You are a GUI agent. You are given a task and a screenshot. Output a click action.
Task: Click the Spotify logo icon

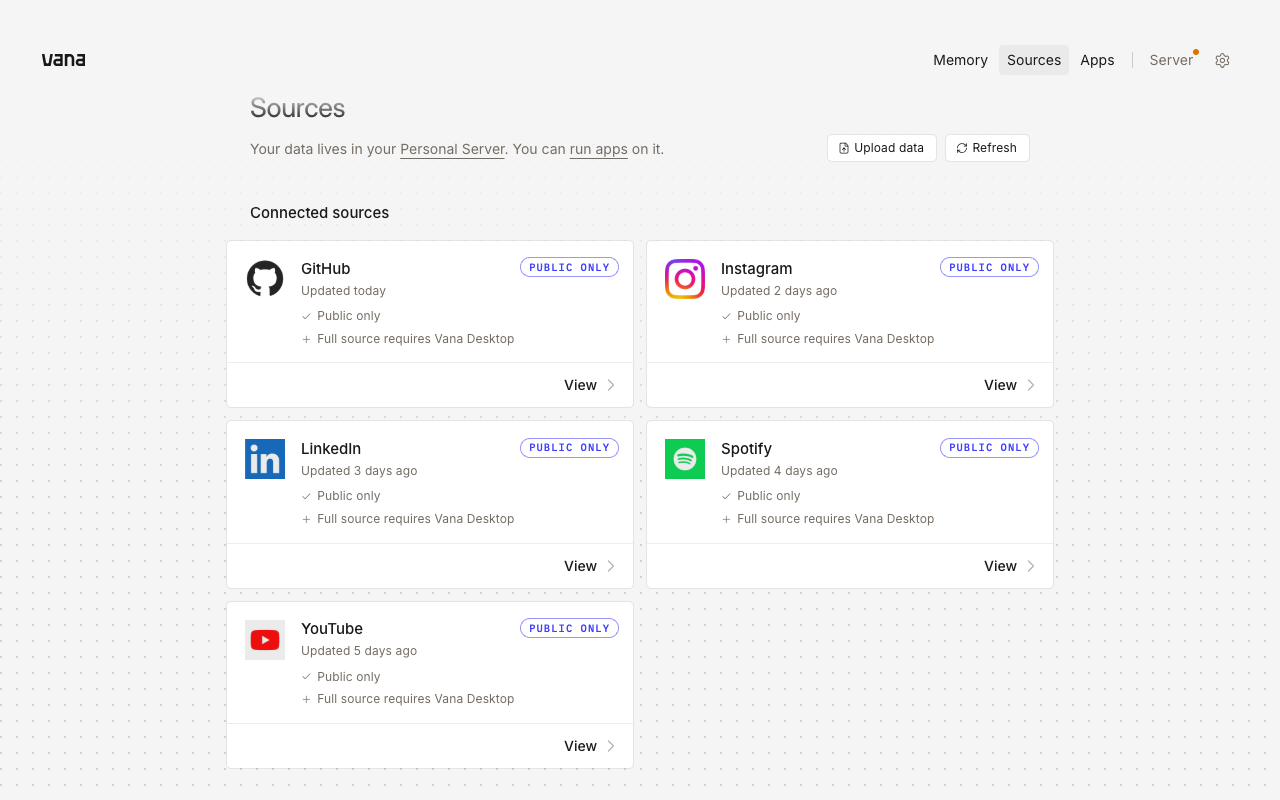685,459
